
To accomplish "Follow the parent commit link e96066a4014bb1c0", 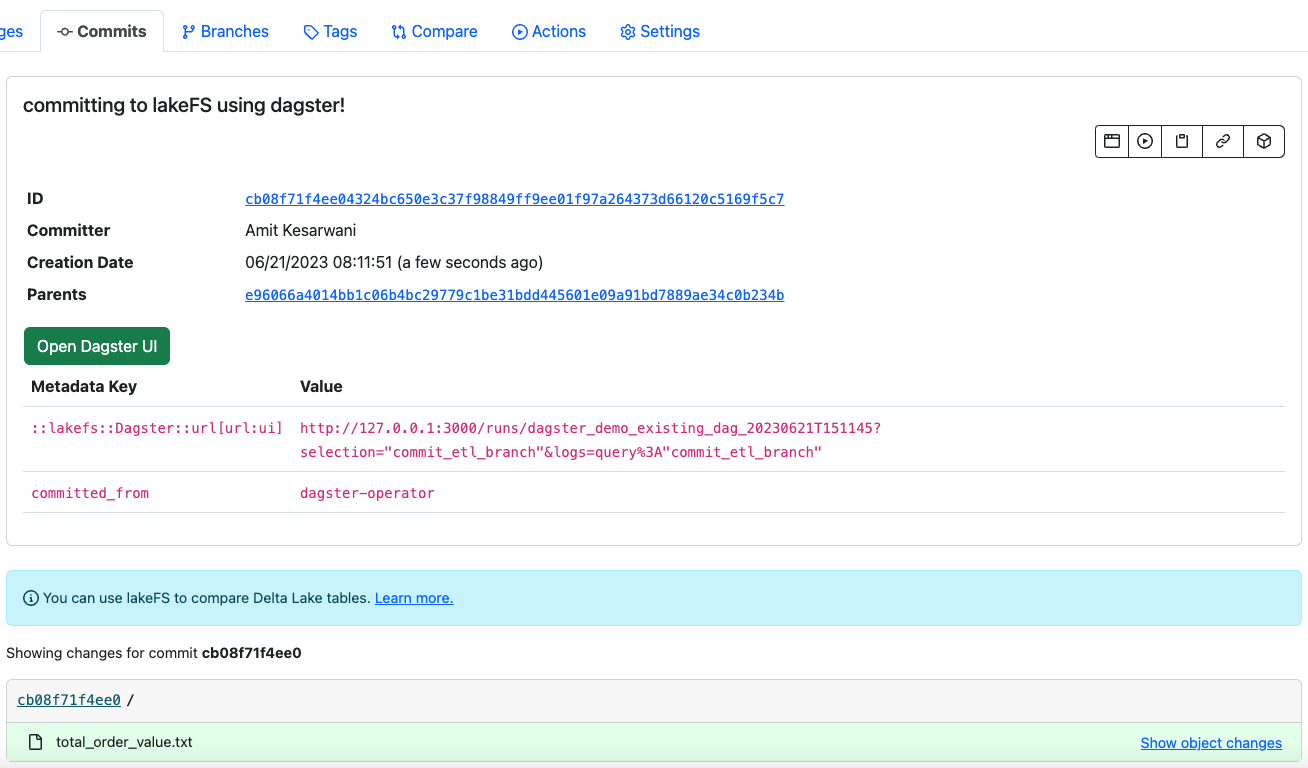I will 515,295.
